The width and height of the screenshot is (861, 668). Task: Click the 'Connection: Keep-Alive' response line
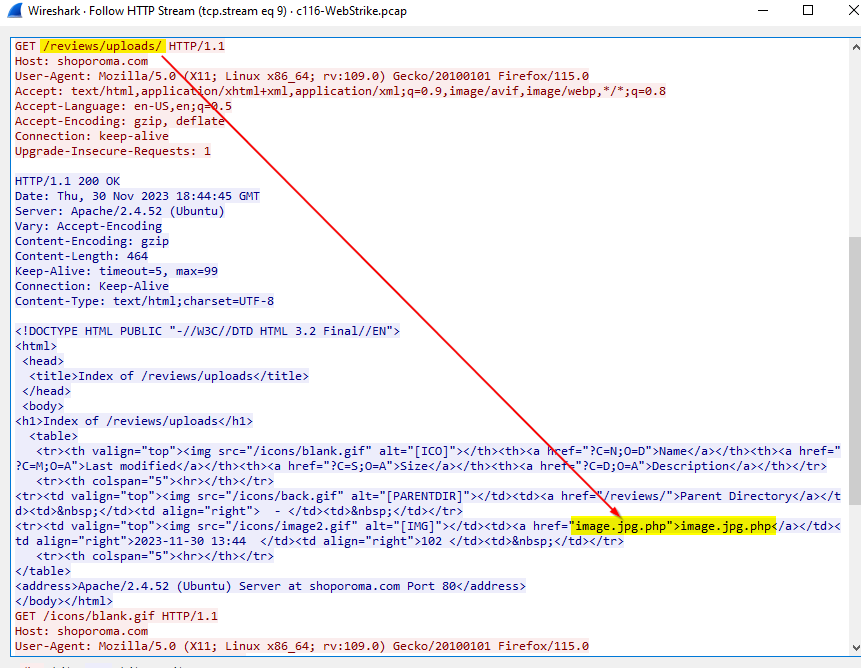[92, 286]
